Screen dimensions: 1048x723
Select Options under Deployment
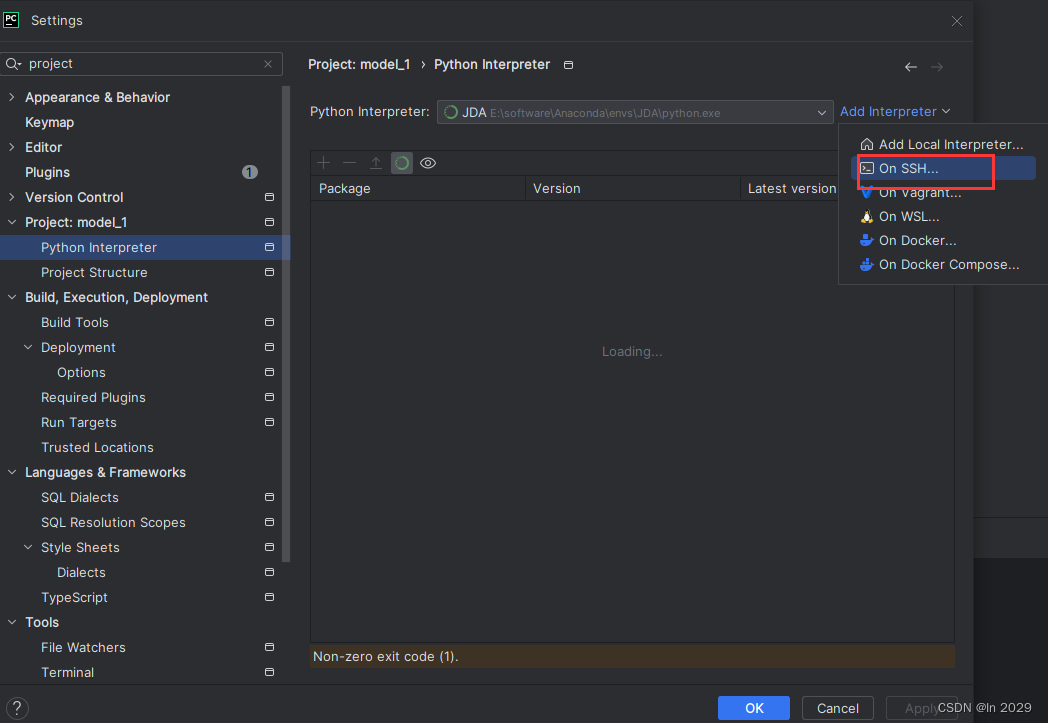81,372
